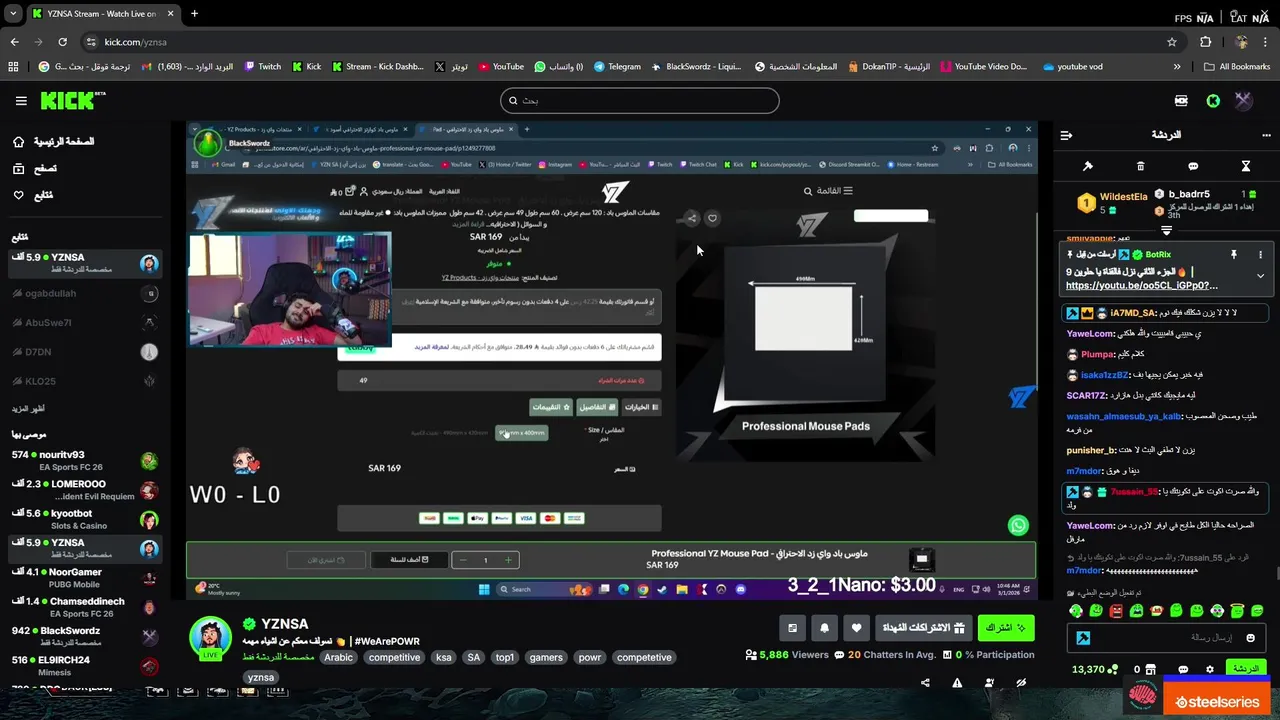1280x720 pixels.
Task: Open recommended channel Chamseddinech
Action: pos(84,607)
